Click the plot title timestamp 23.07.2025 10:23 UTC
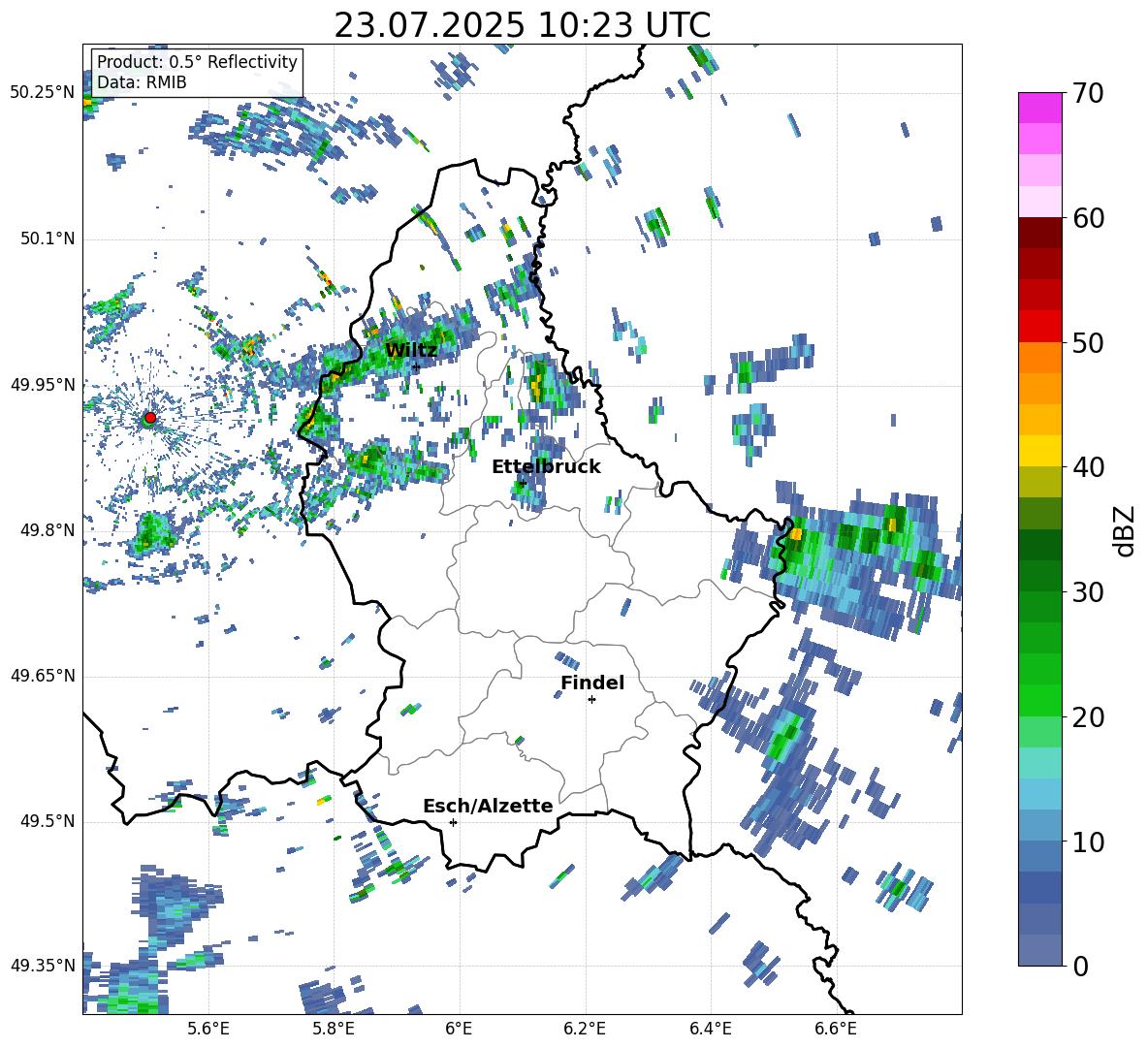1148x1048 pixels. coord(522,25)
